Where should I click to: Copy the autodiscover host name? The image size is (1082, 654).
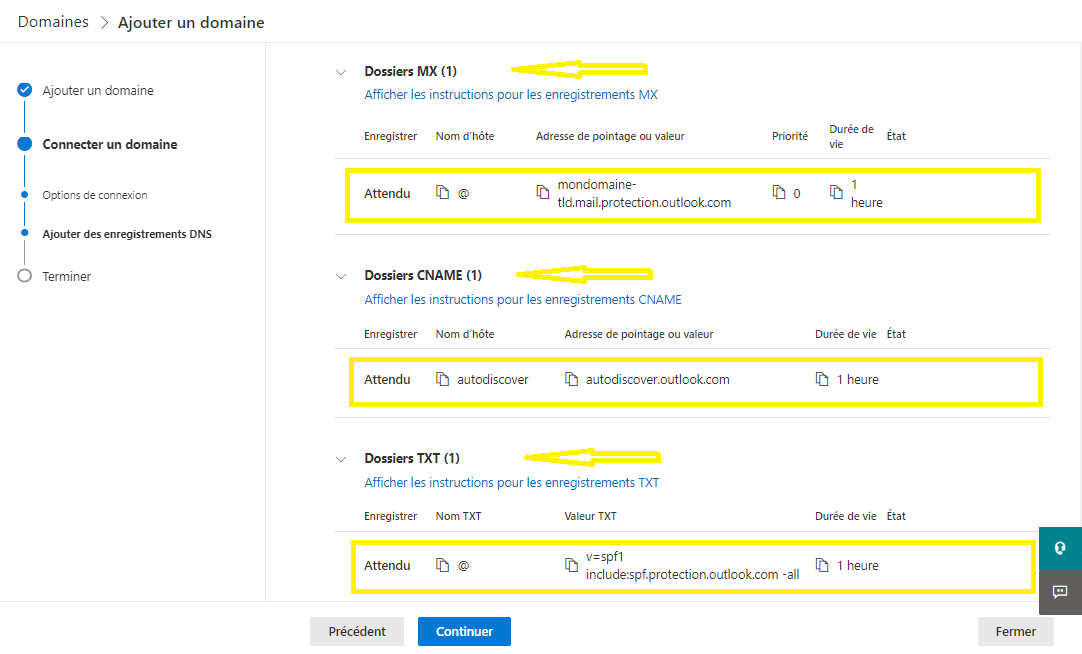click(442, 379)
